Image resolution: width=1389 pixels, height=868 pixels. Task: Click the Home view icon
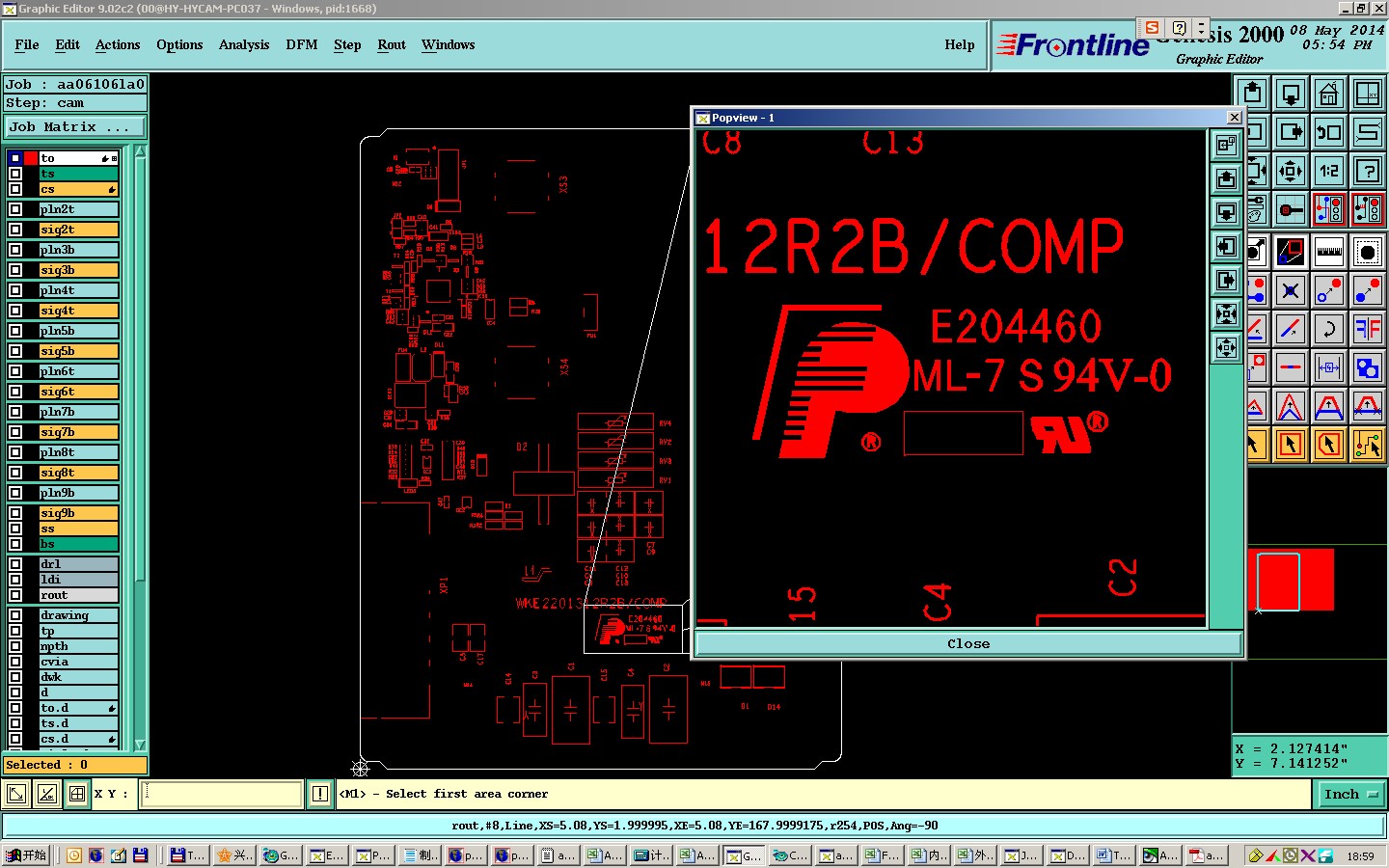[x=1329, y=94]
